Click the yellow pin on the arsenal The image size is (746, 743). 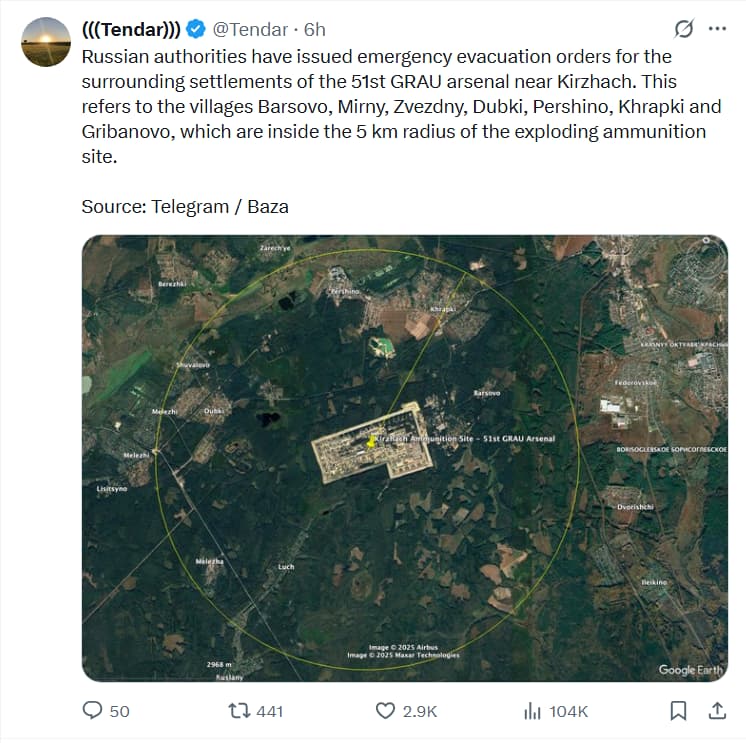click(371, 441)
